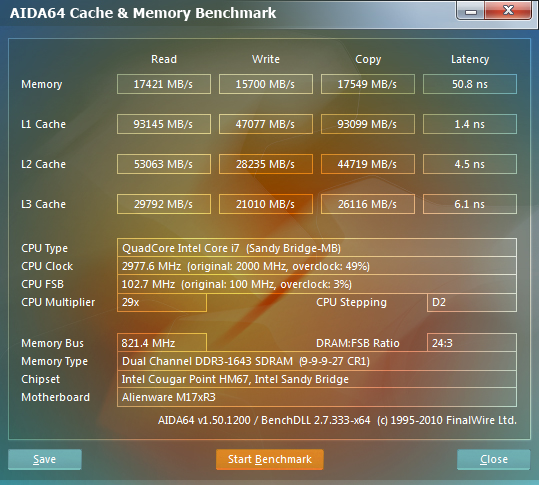This screenshot has width=539, height=485.
Task: Click the CPU Type QuadCore Intel field
Action: [317, 248]
